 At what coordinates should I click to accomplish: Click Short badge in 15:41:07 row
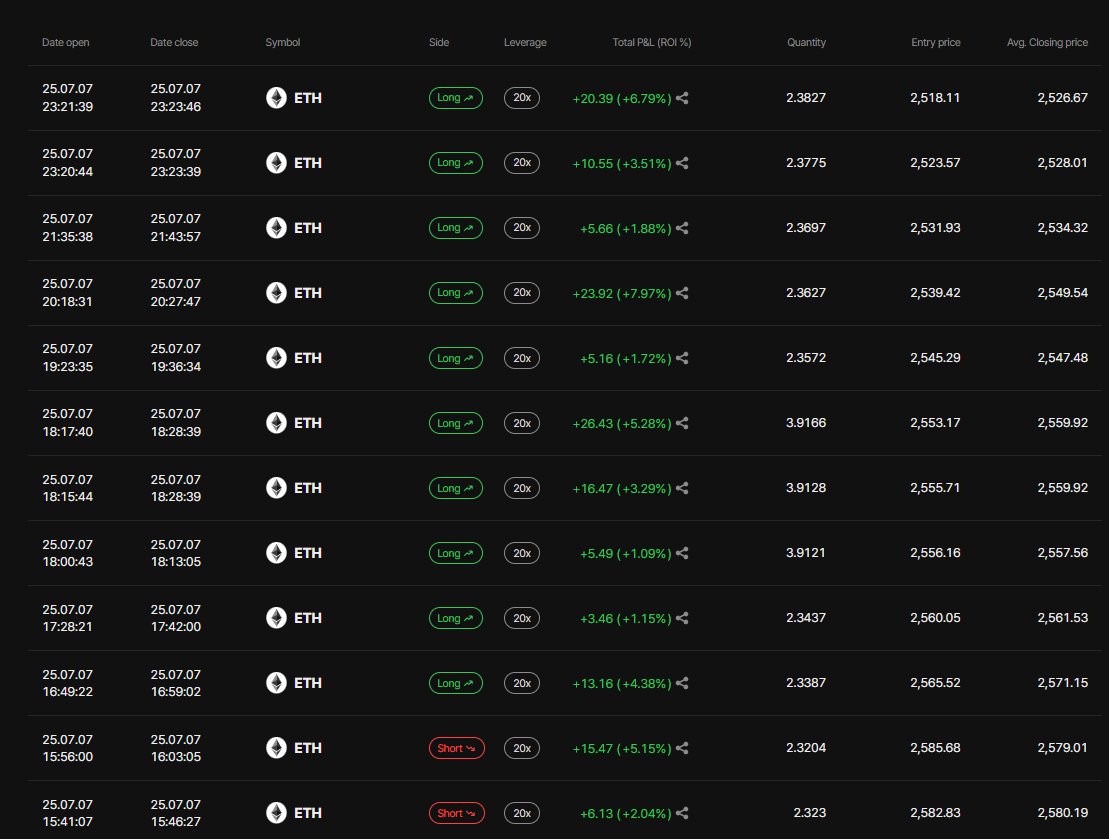tap(457, 813)
